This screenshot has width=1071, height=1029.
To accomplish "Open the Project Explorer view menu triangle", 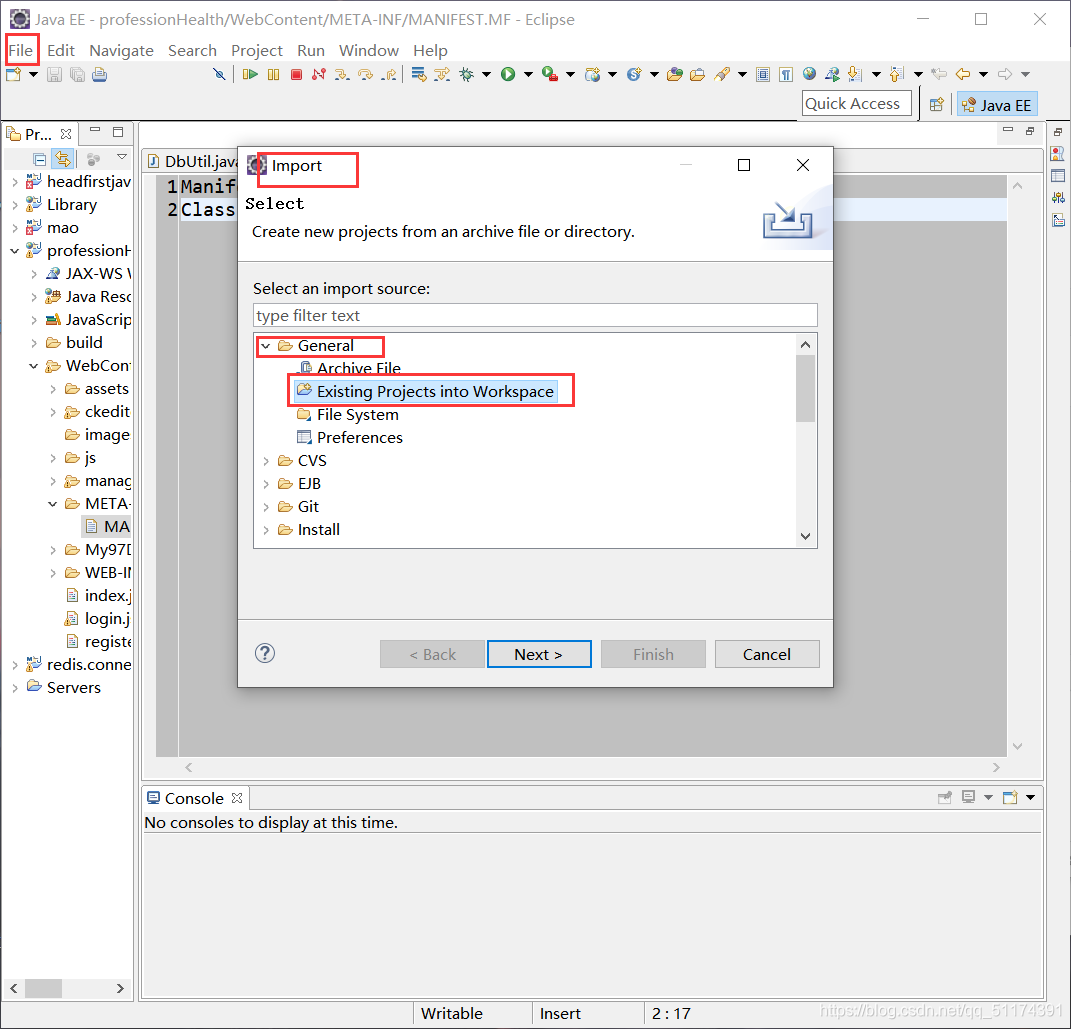I will [122, 158].
